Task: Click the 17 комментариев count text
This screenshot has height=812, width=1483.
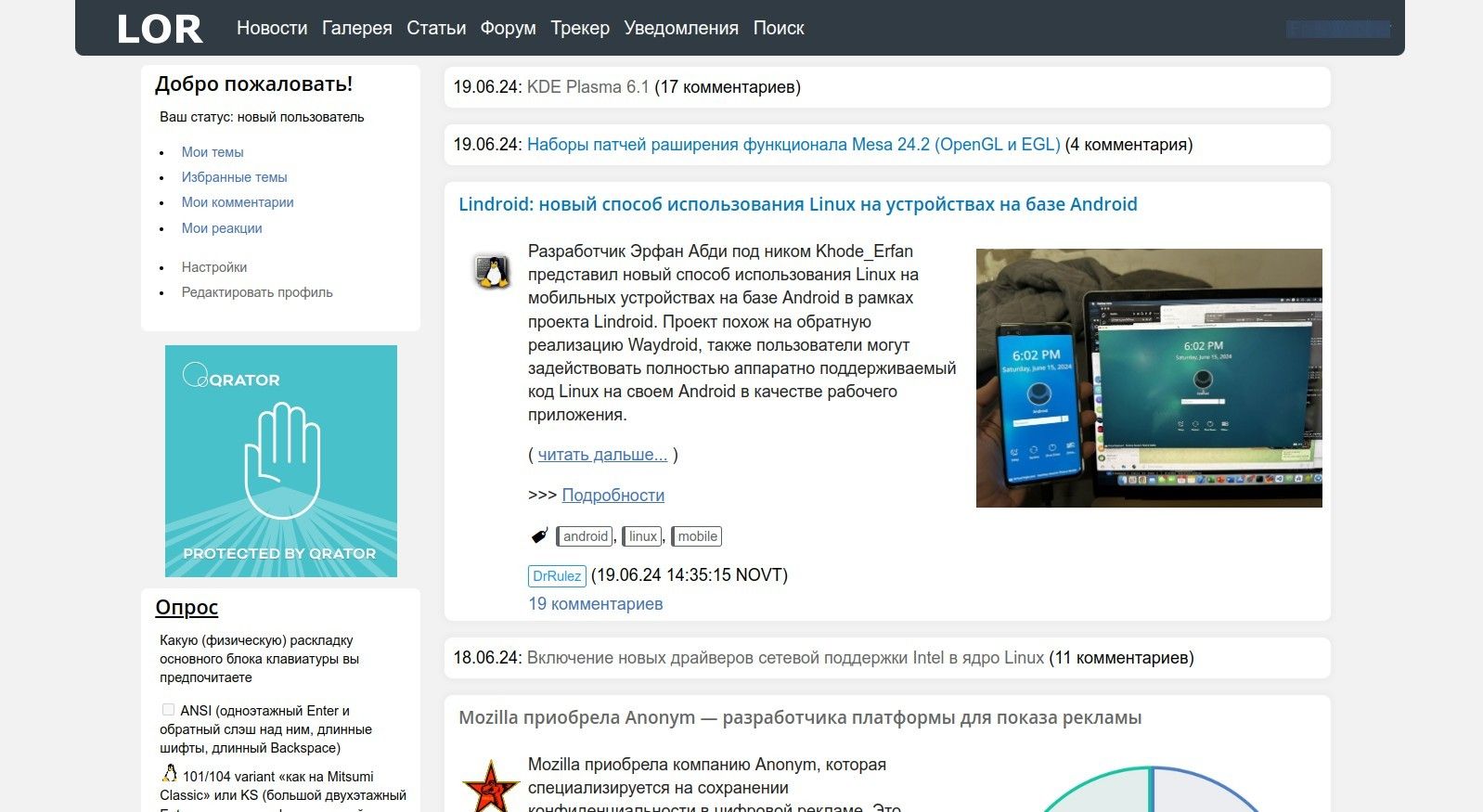Action: 728,87
